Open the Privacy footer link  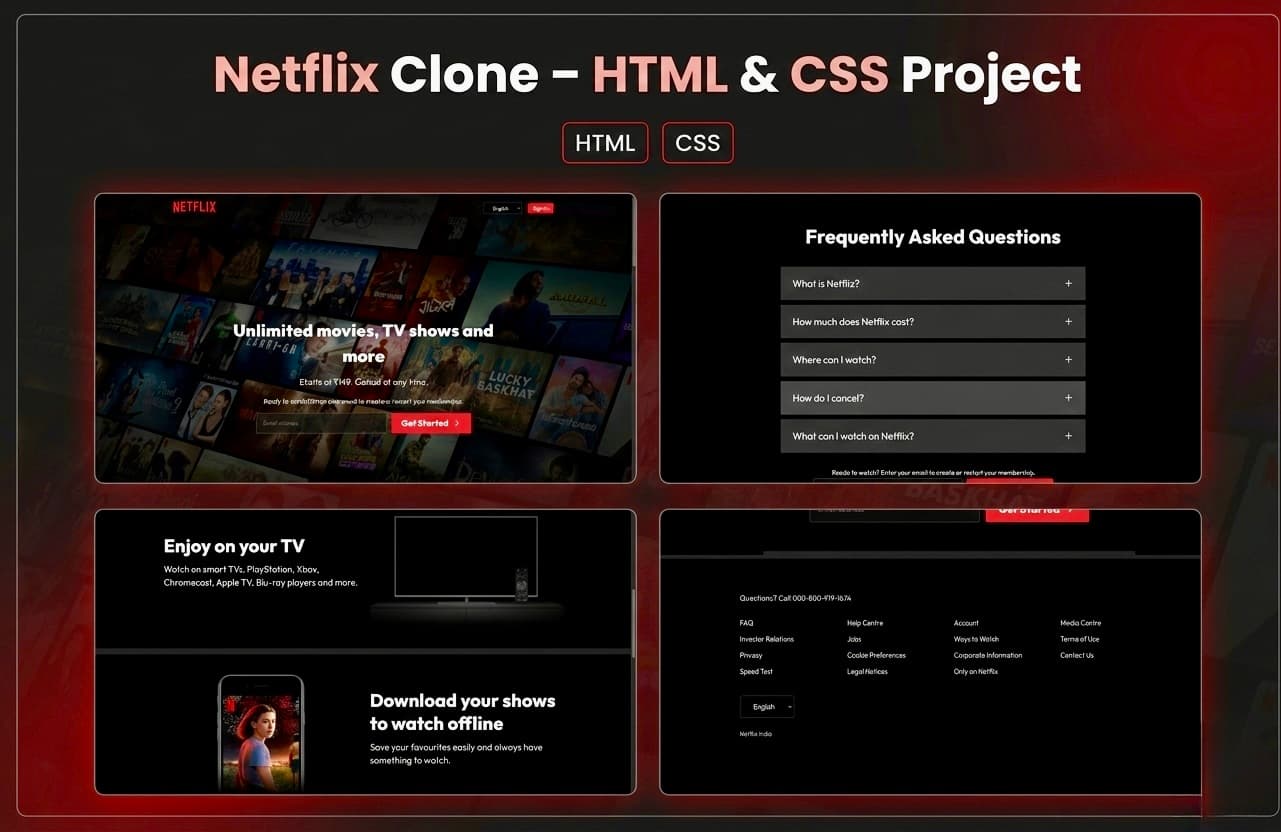[x=751, y=655]
